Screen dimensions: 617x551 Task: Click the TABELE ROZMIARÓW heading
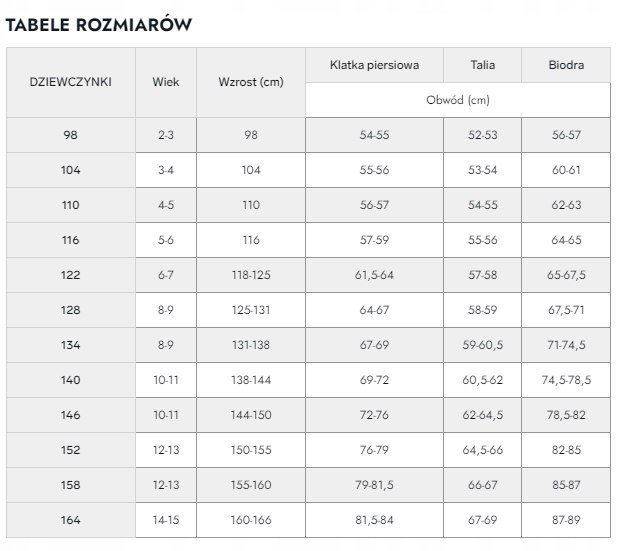click(x=98, y=23)
